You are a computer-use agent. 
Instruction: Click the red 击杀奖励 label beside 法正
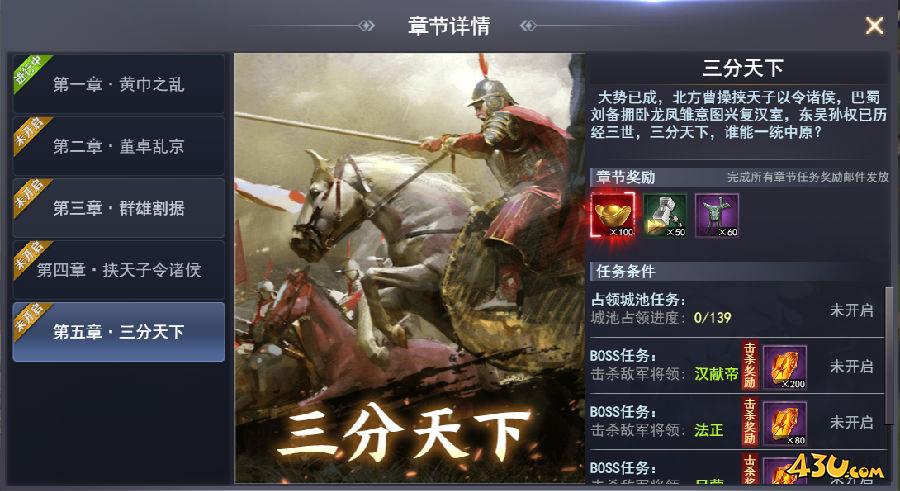pos(750,422)
